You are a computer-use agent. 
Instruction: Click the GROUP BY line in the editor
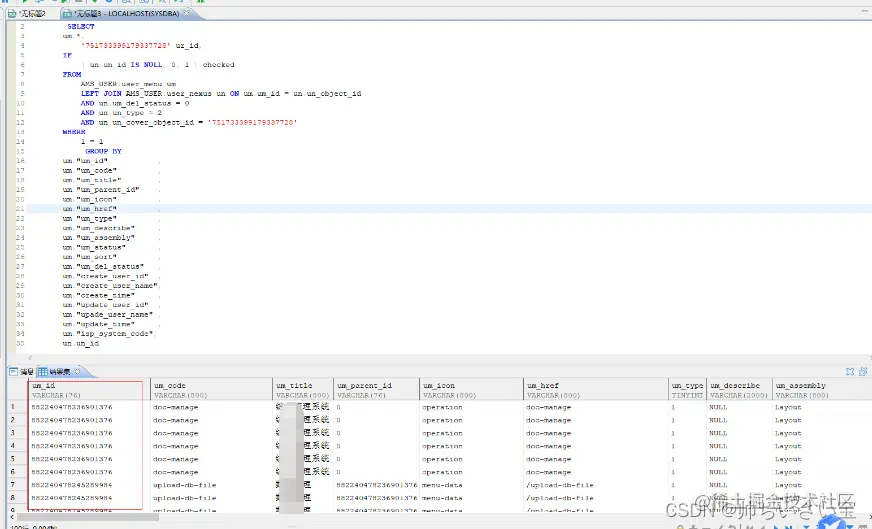[x=103, y=151]
